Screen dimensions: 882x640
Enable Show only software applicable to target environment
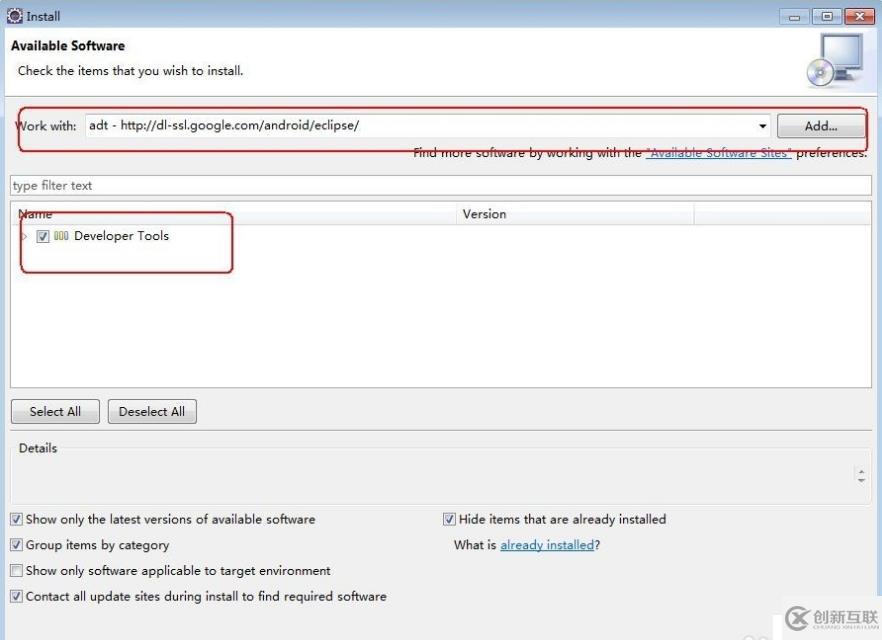click(17, 571)
